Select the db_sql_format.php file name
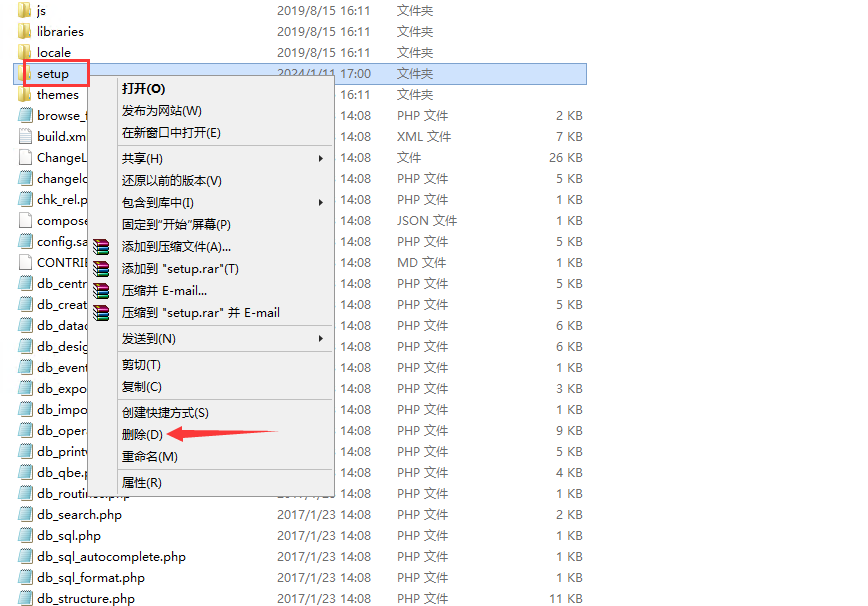The image size is (868, 606). 91,577
